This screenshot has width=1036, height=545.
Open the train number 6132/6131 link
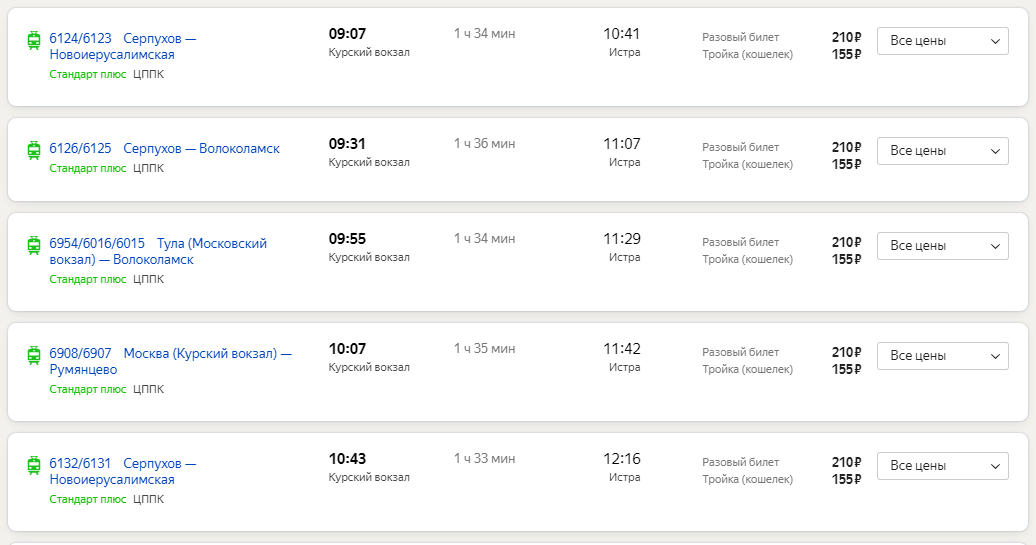(x=80, y=464)
